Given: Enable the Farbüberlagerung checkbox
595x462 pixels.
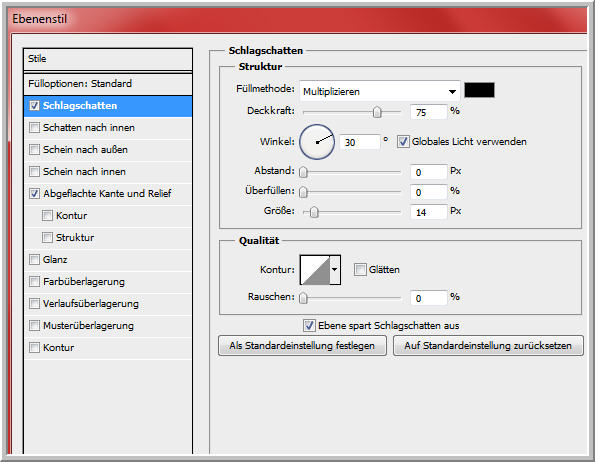Looking at the screenshot, I should pyautogui.click(x=34, y=281).
